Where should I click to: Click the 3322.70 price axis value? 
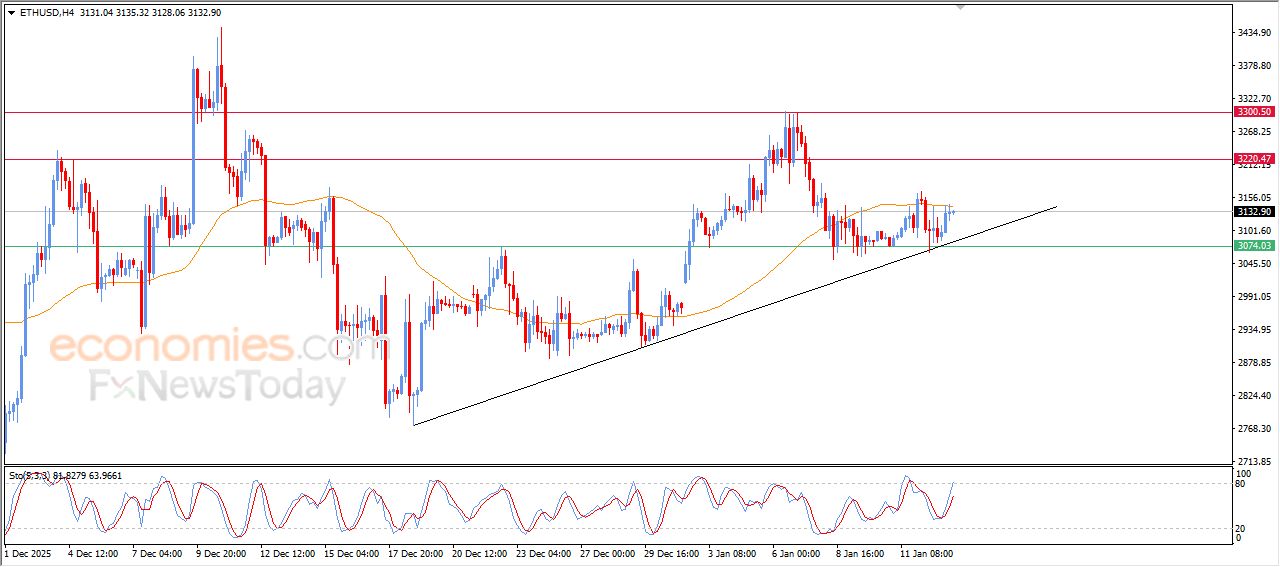coord(1254,98)
